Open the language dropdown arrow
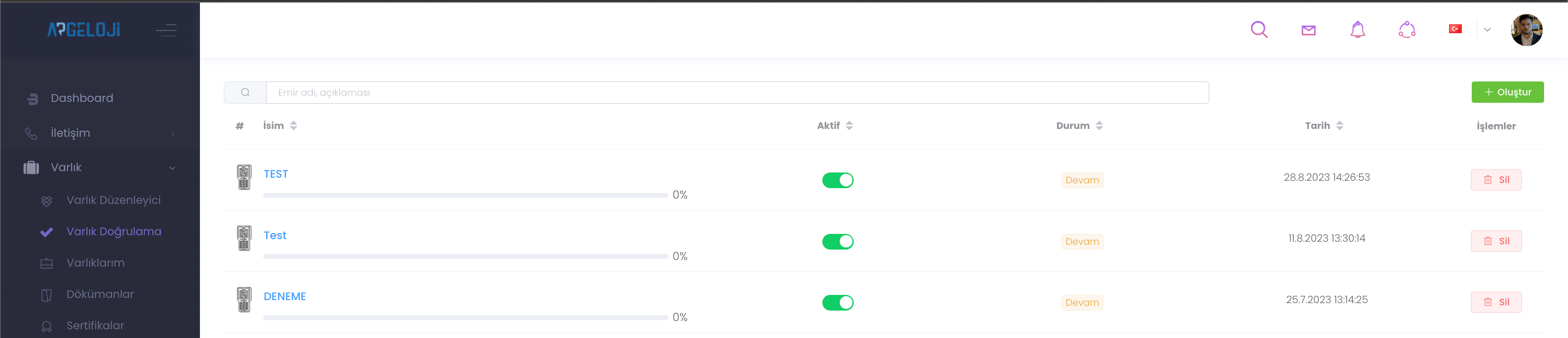This screenshot has height=338, width=1568. 1487,29
